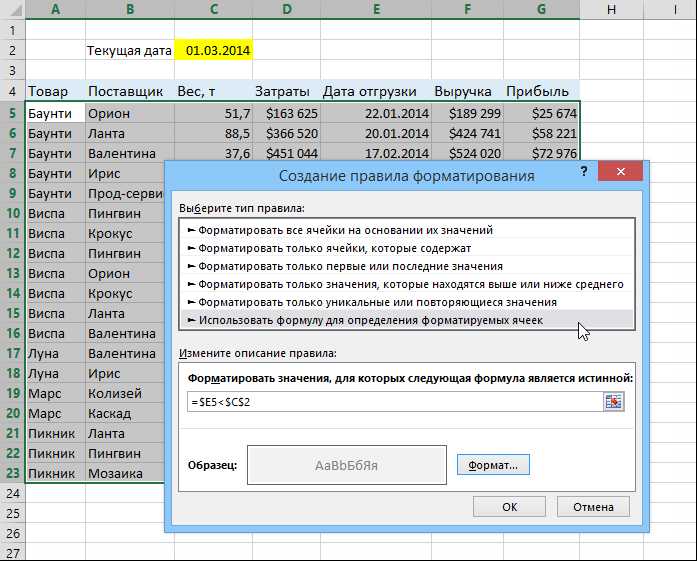Screen dimensions: 697x561
Task: Click the profit cell $58 221
Action: 541,133
